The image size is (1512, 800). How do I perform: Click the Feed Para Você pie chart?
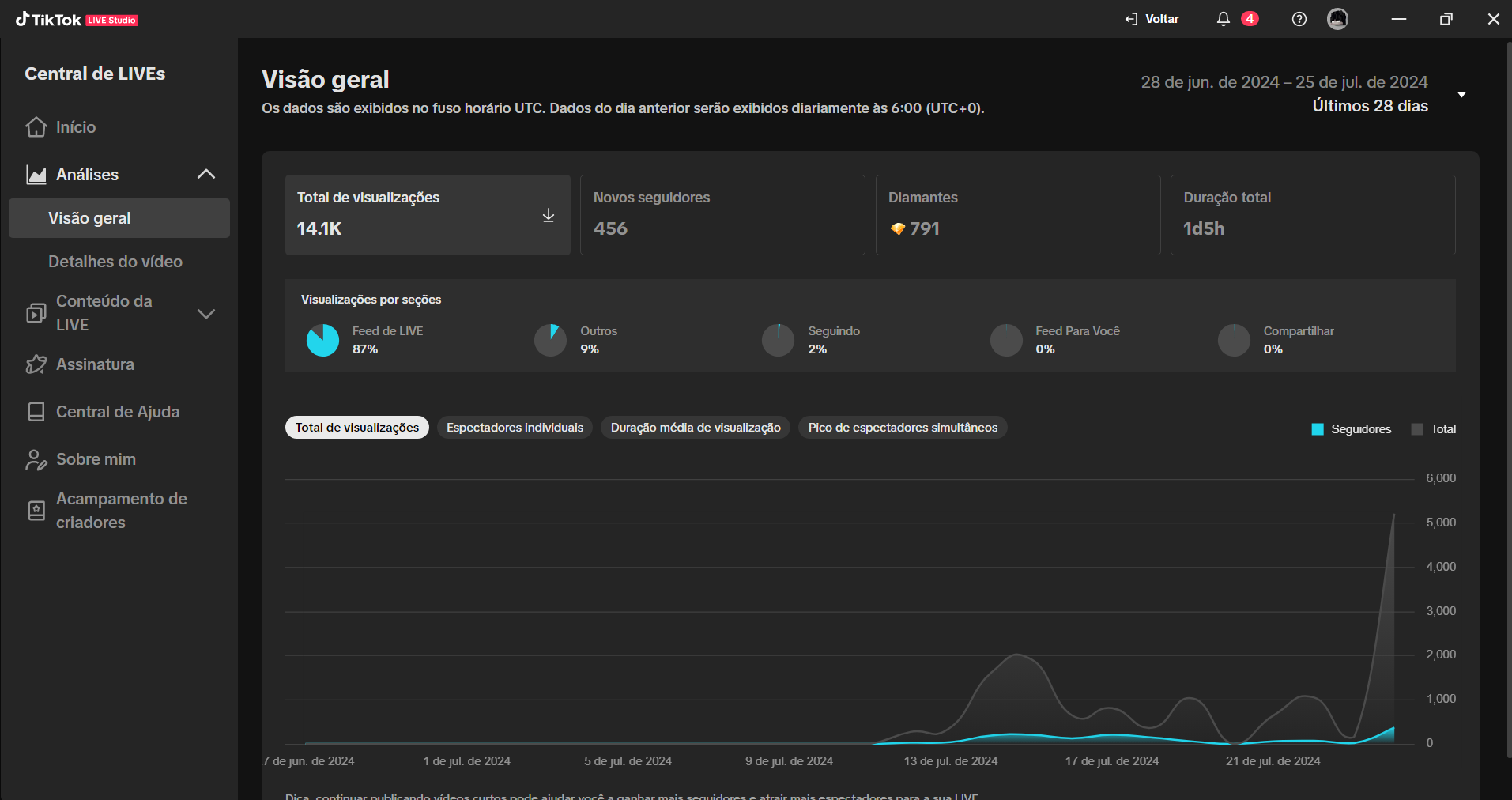pyautogui.click(x=1006, y=340)
